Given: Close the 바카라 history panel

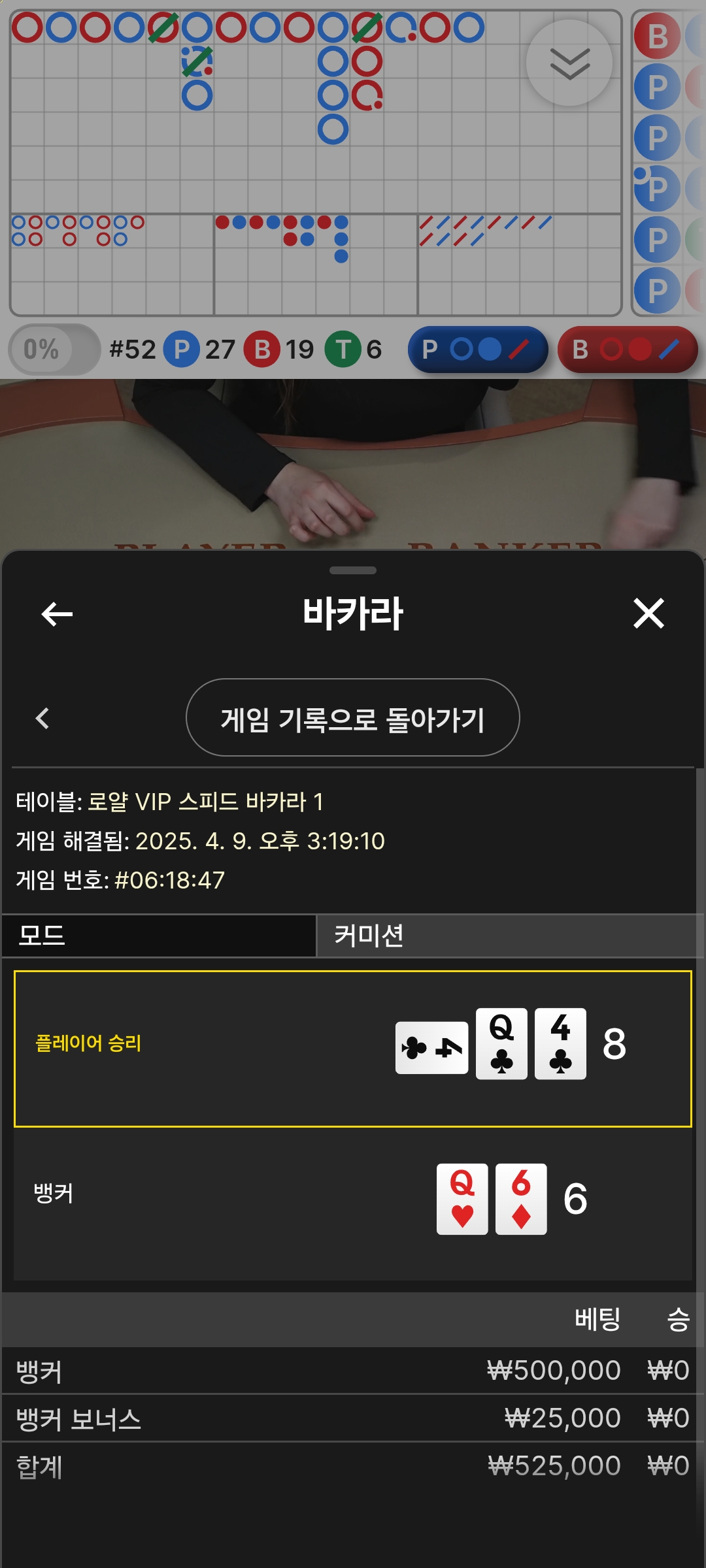Looking at the screenshot, I should pos(648,613).
